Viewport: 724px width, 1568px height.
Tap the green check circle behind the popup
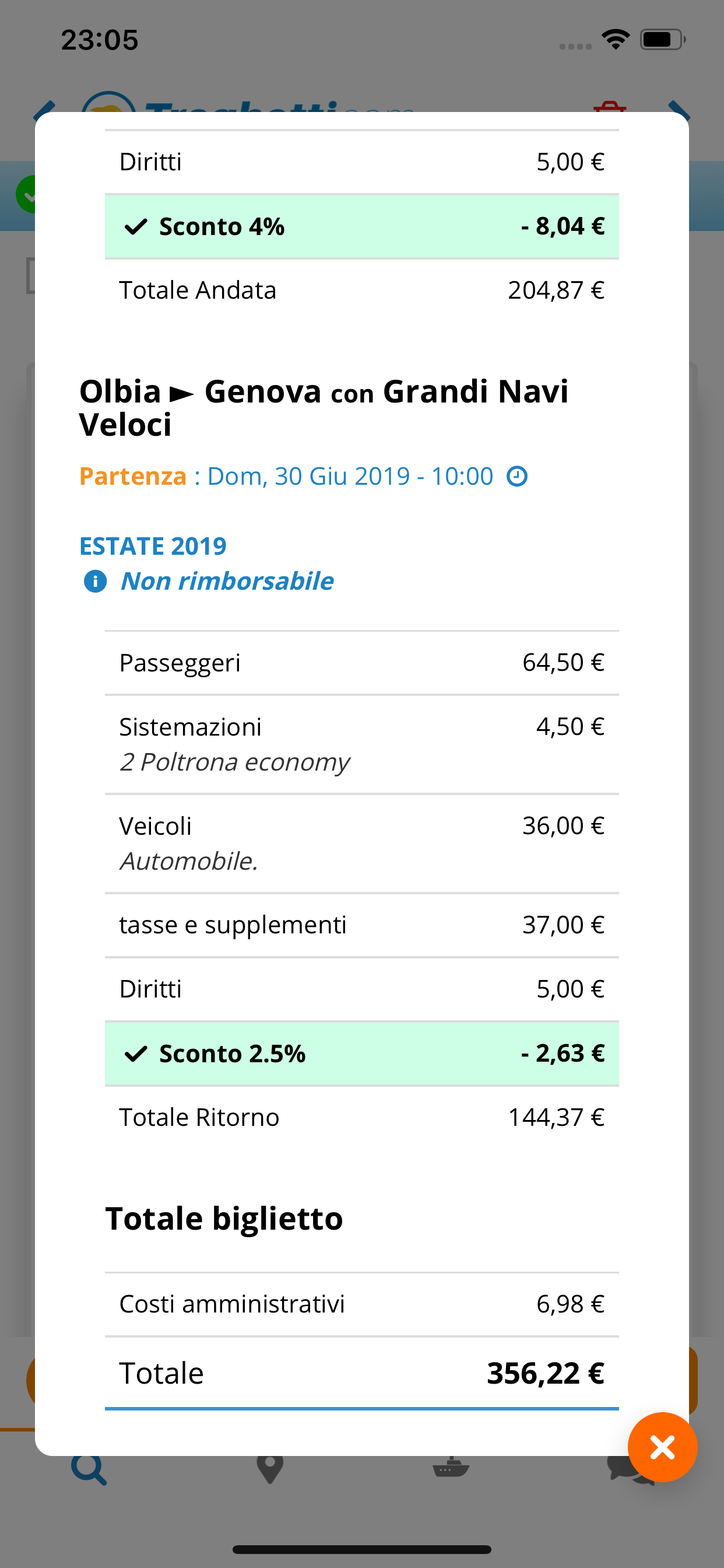(x=26, y=195)
